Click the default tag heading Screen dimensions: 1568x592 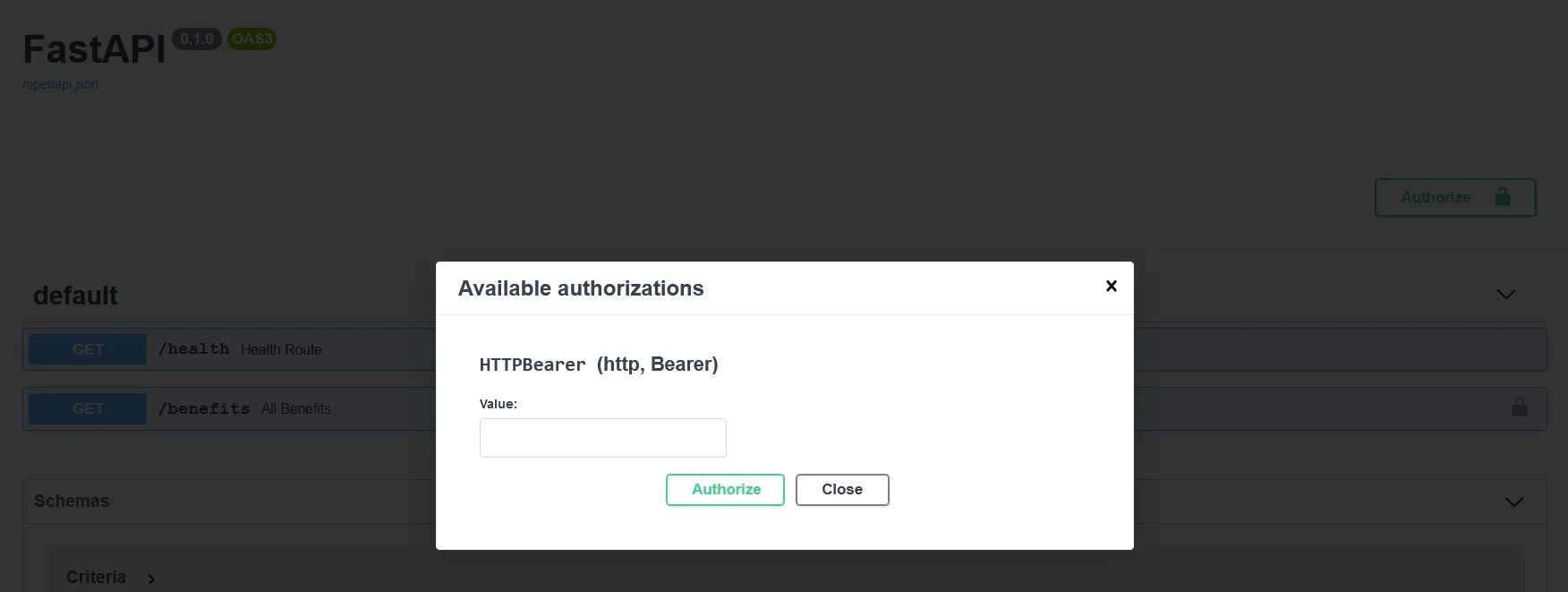(x=75, y=296)
